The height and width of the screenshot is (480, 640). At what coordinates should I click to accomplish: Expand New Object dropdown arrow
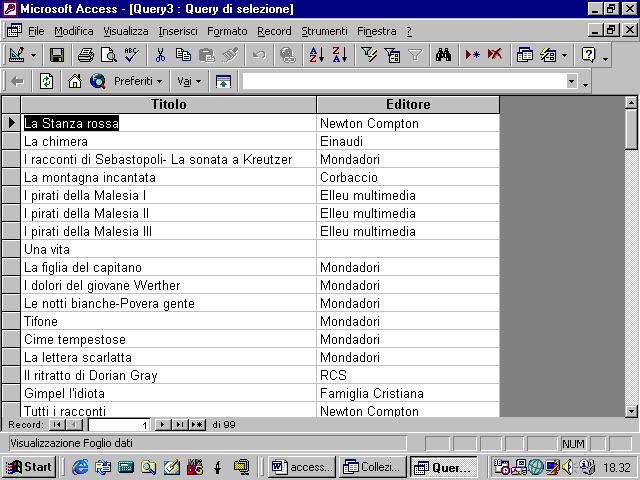564,55
